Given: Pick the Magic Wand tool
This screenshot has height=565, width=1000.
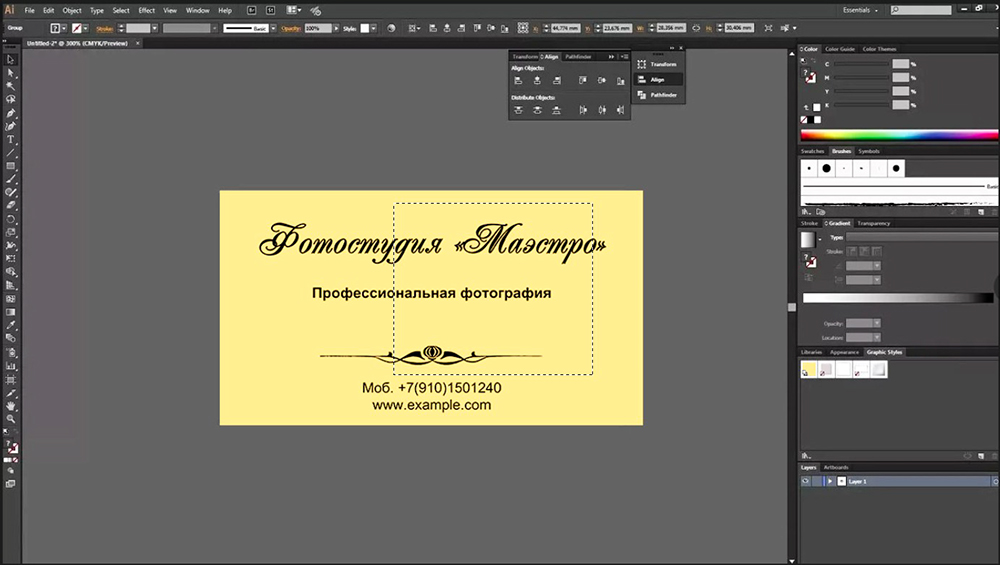Looking at the screenshot, I should 11,86.
